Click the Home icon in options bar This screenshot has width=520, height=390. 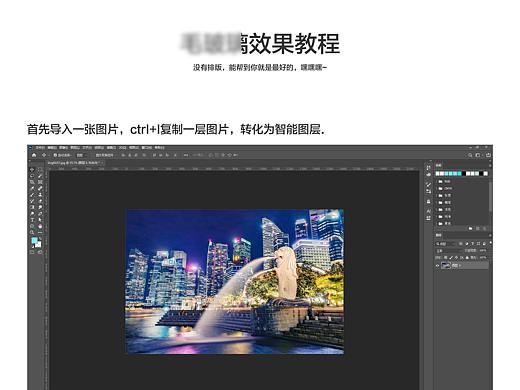[34, 155]
